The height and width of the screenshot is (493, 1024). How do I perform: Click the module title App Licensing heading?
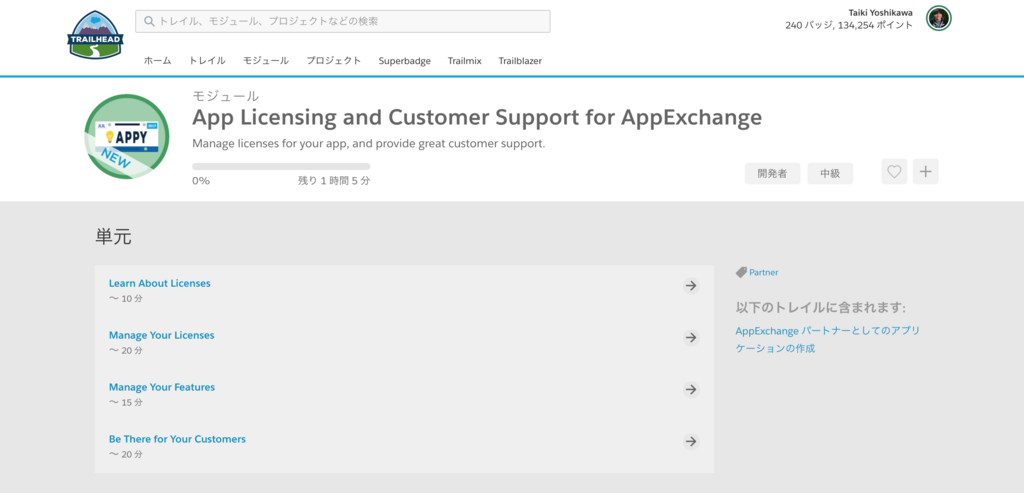pos(477,118)
